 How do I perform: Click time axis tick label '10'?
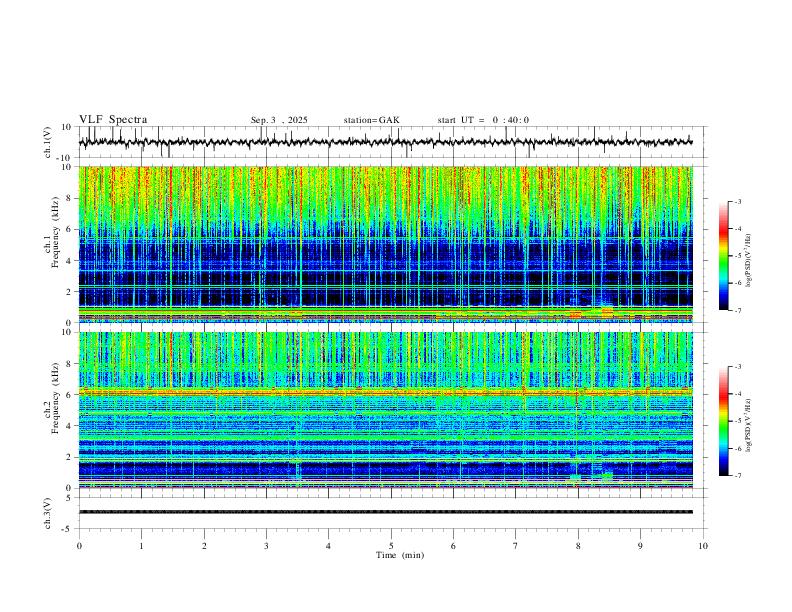[x=703, y=546]
